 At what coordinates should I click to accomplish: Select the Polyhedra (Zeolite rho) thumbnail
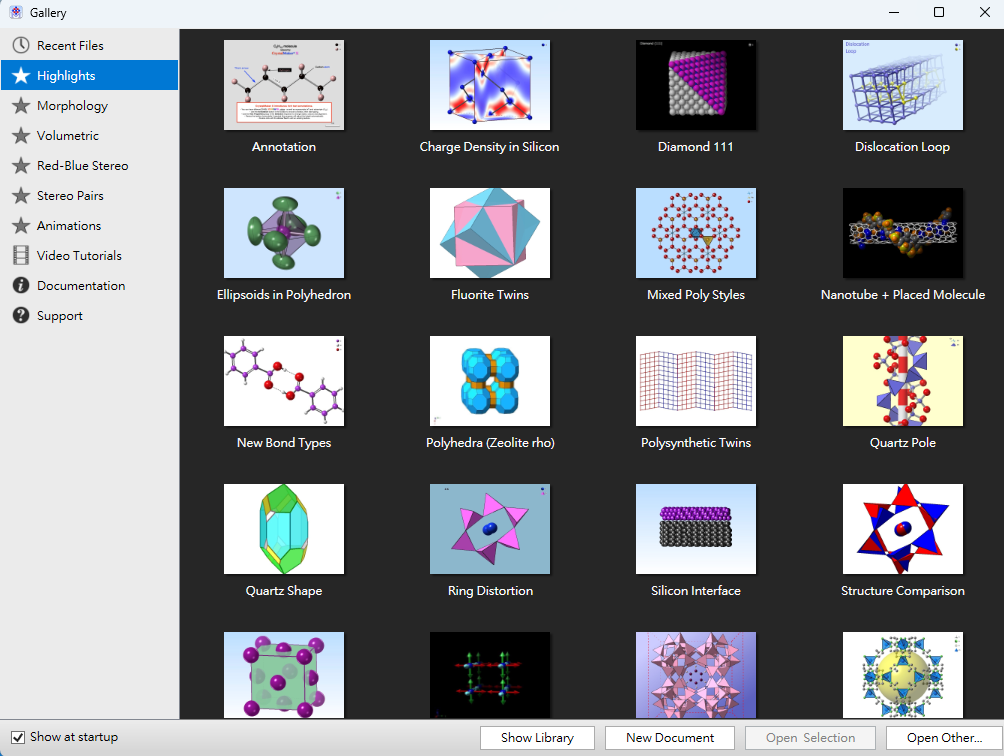(x=490, y=381)
